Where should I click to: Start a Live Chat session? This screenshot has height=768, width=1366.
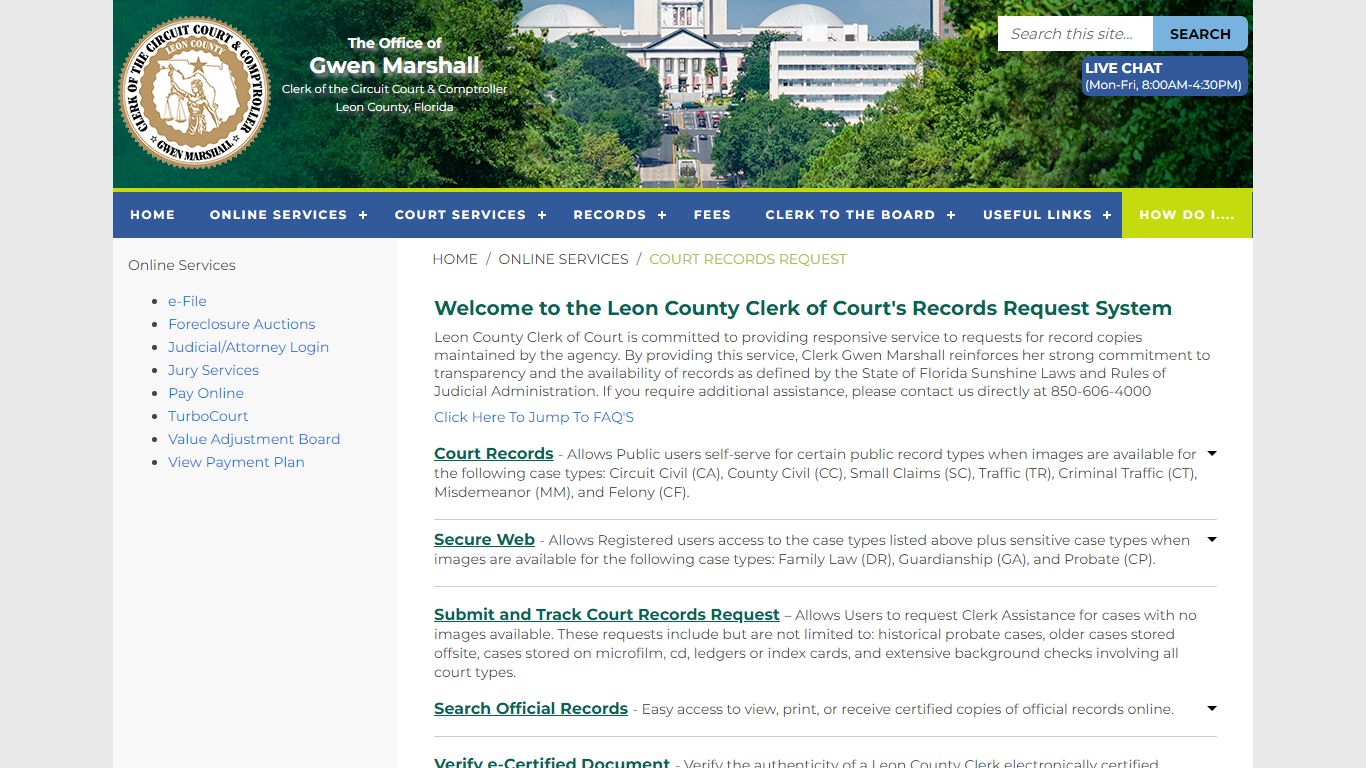(x=1165, y=76)
